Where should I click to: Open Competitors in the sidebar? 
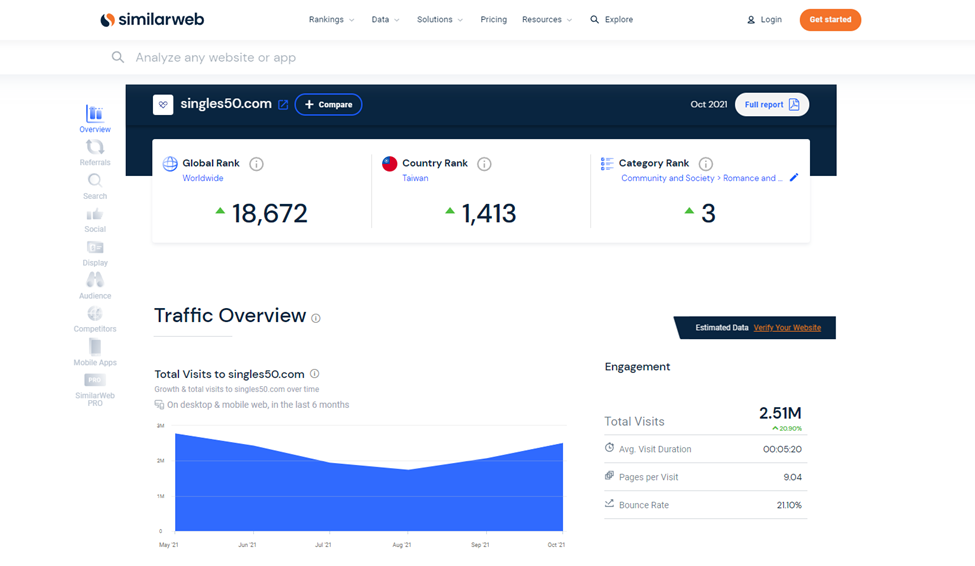pos(95,314)
